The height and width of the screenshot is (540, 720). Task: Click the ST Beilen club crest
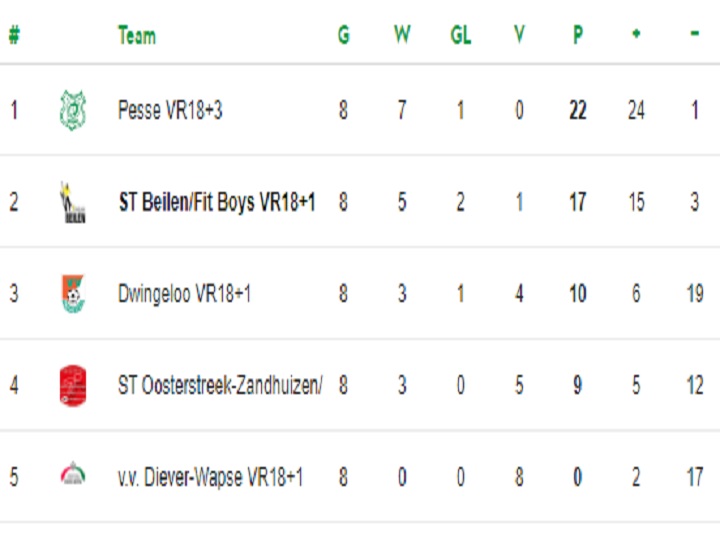(73, 202)
